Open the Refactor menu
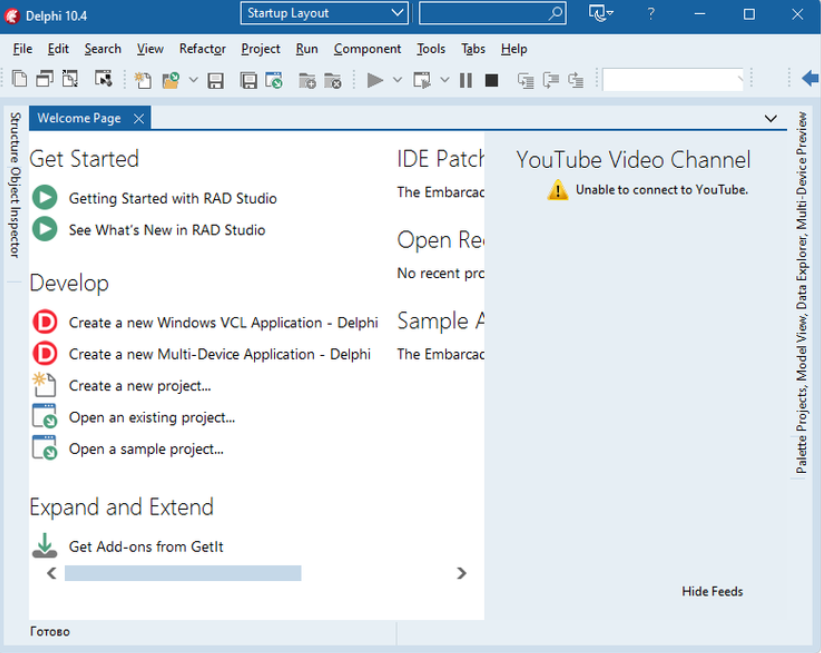Image resolution: width=821 pixels, height=653 pixels. (x=202, y=49)
